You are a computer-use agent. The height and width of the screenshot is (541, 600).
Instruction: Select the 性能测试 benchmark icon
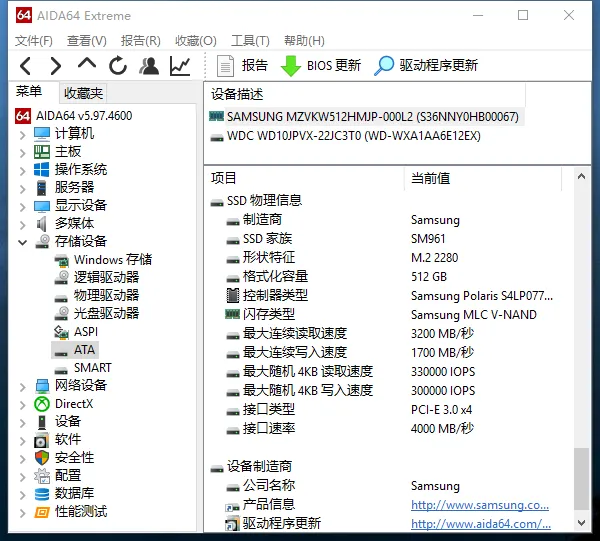(x=42, y=512)
